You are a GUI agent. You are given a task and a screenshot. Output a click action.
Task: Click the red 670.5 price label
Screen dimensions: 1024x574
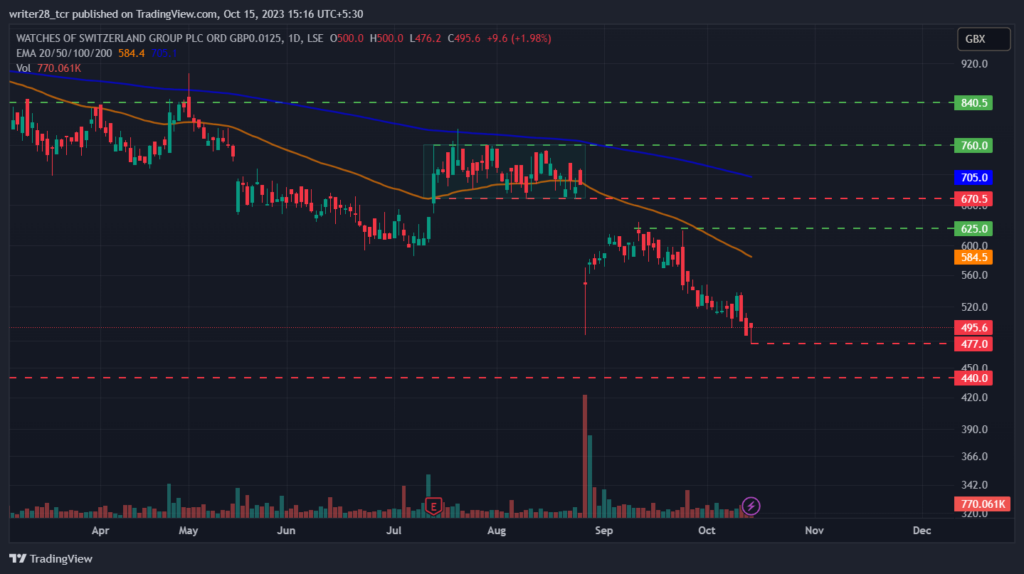coord(973,199)
